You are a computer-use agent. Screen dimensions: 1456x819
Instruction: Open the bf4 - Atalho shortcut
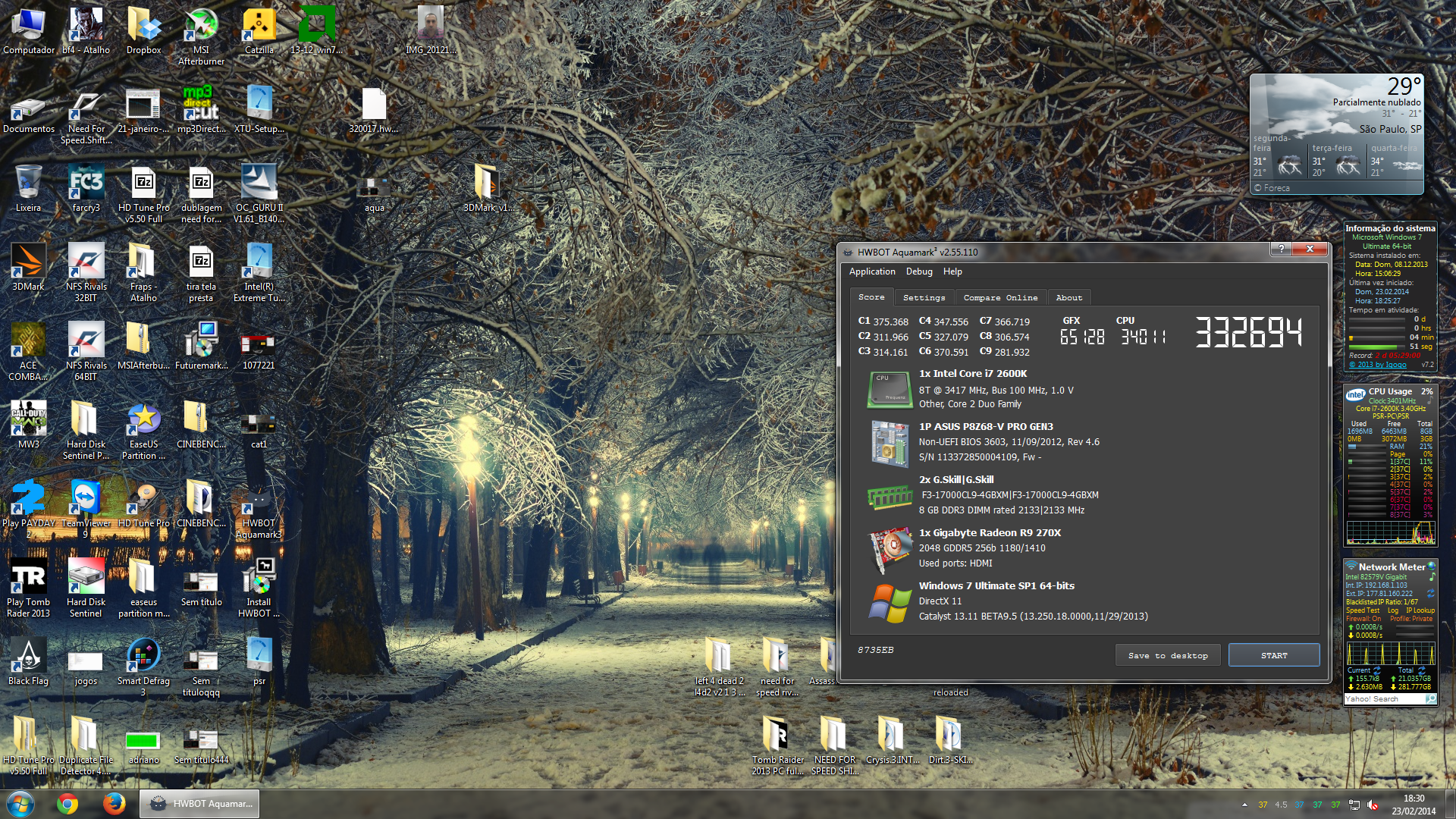pyautogui.click(x=86, y=31)
